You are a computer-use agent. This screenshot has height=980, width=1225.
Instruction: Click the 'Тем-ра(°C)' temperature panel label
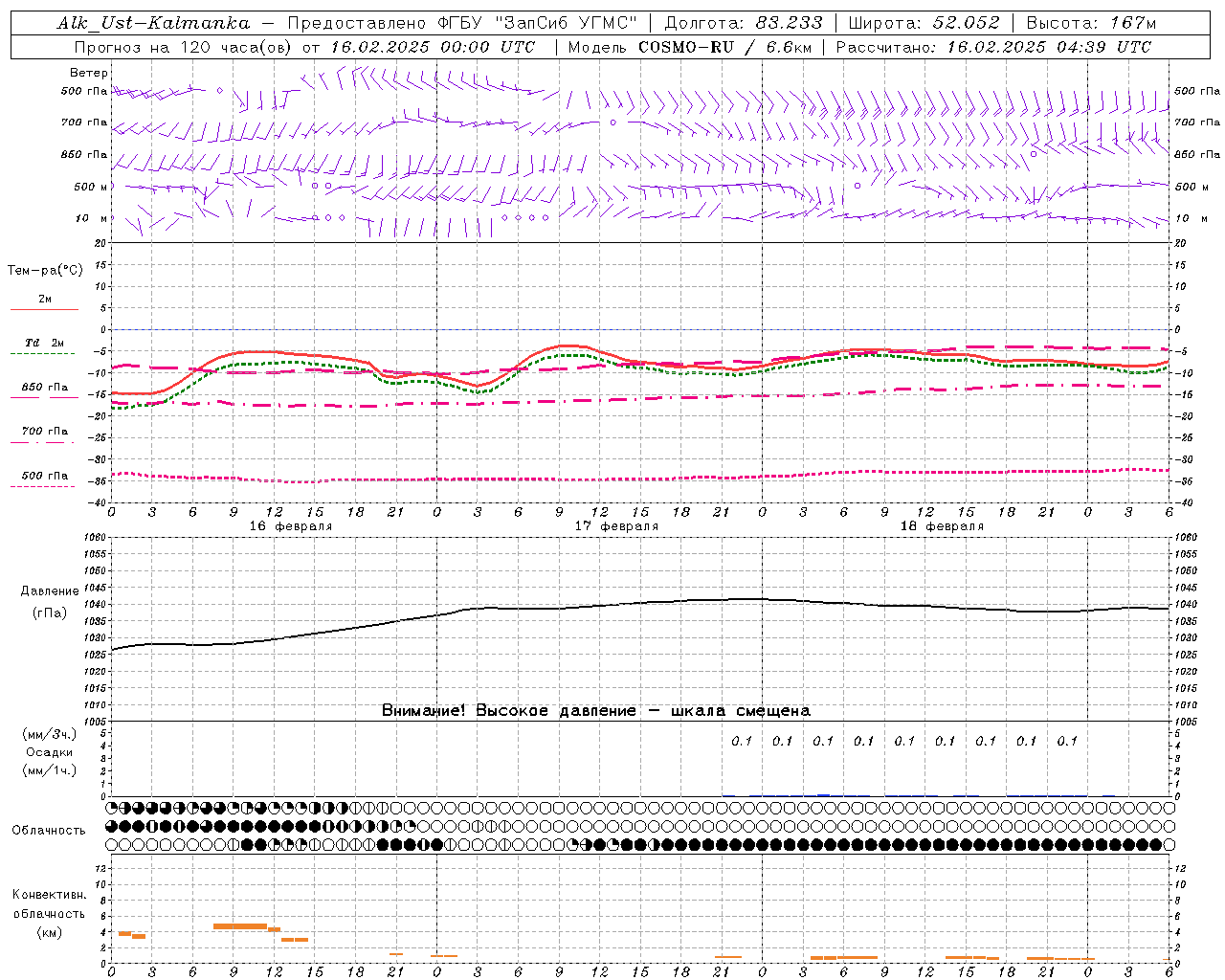coord(45,271)
